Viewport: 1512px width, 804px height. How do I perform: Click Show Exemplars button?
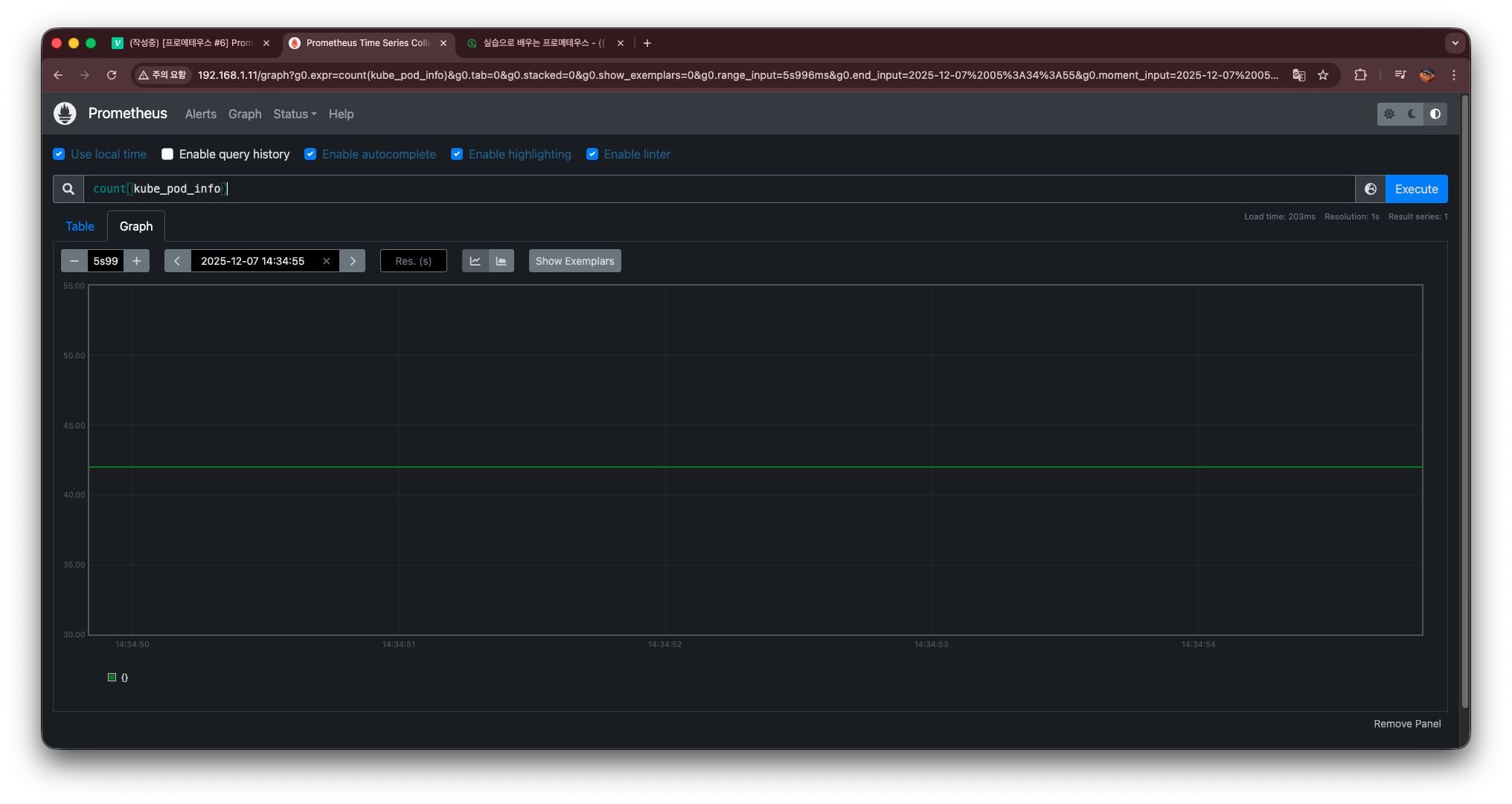[x=574, y=261]
